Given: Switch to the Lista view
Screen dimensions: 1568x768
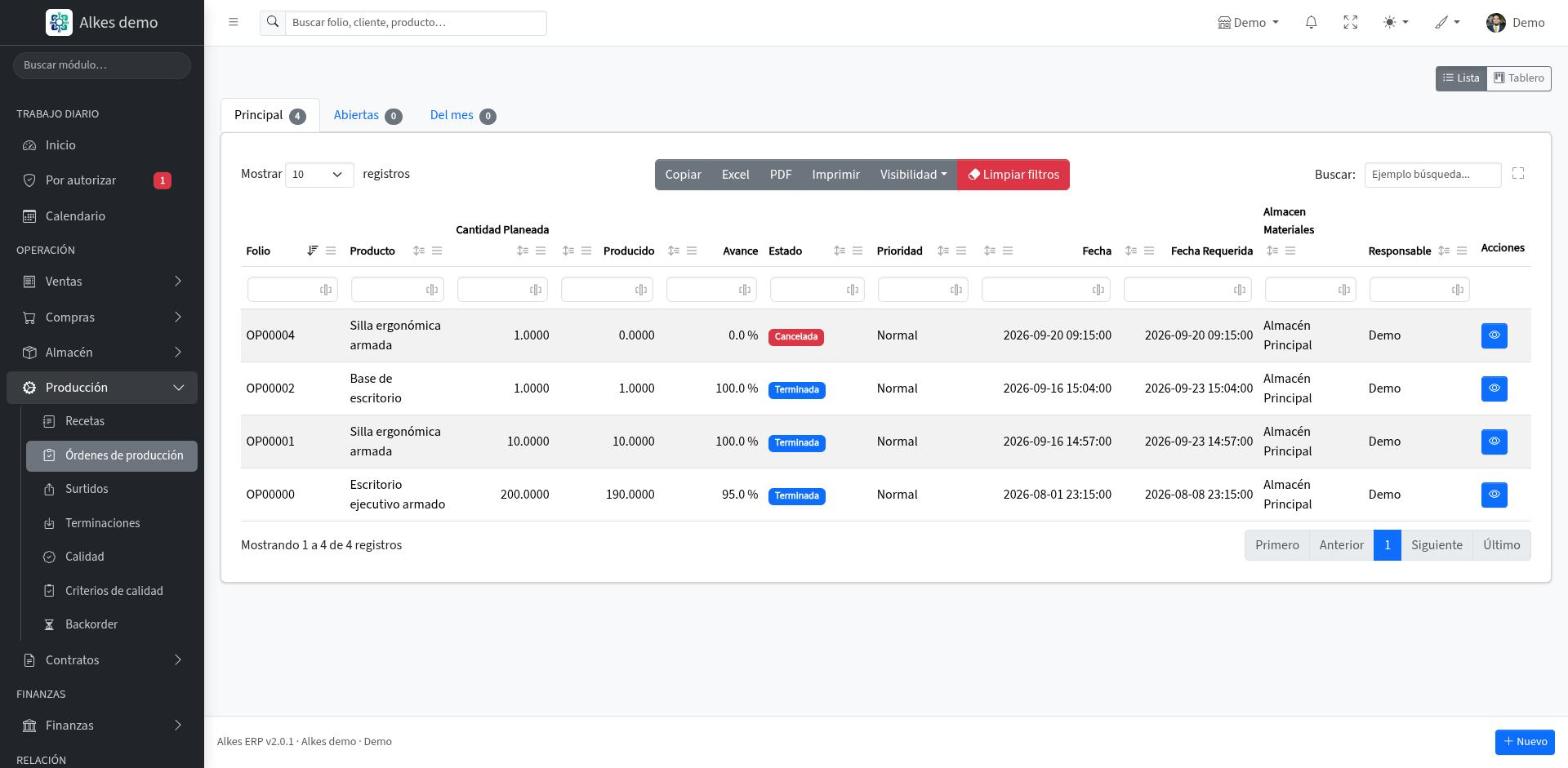Looking at the screenshot, I should 1461,78.
